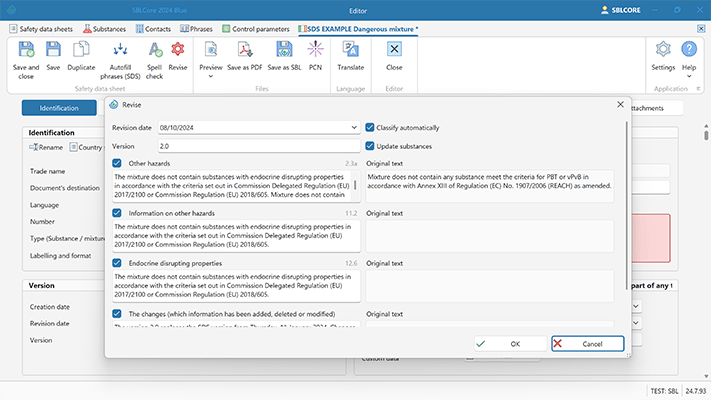Click the SBLCore logo in title bar
The width and height of the screenshot is (711, 400).
(11, 10)
